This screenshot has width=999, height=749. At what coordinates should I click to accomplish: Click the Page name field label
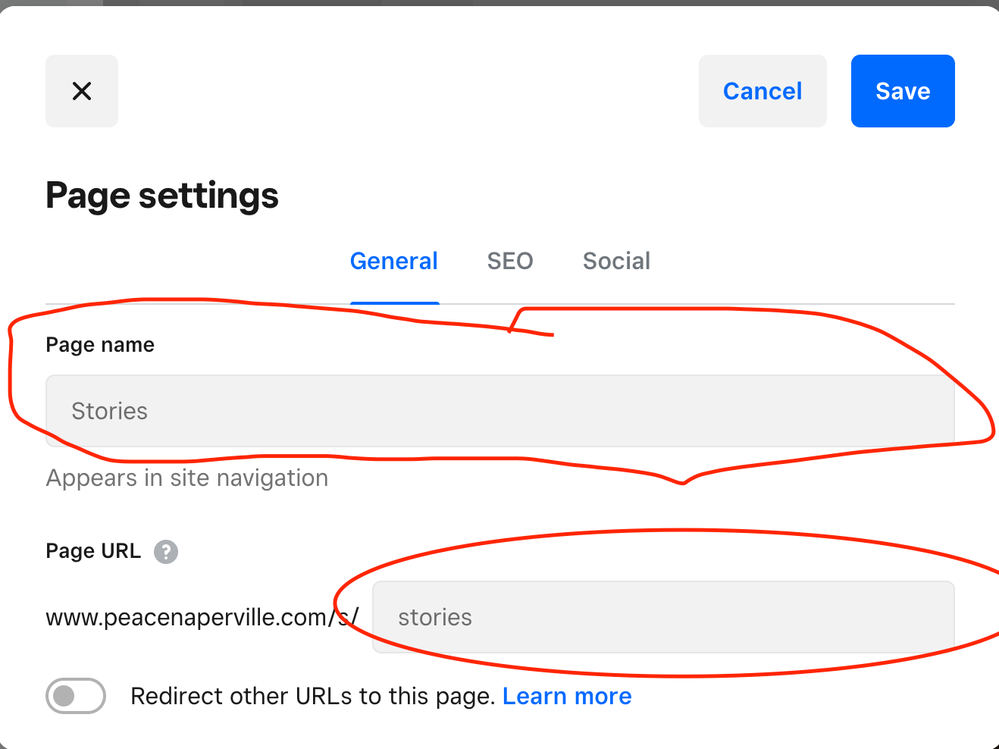click(100, 345)
